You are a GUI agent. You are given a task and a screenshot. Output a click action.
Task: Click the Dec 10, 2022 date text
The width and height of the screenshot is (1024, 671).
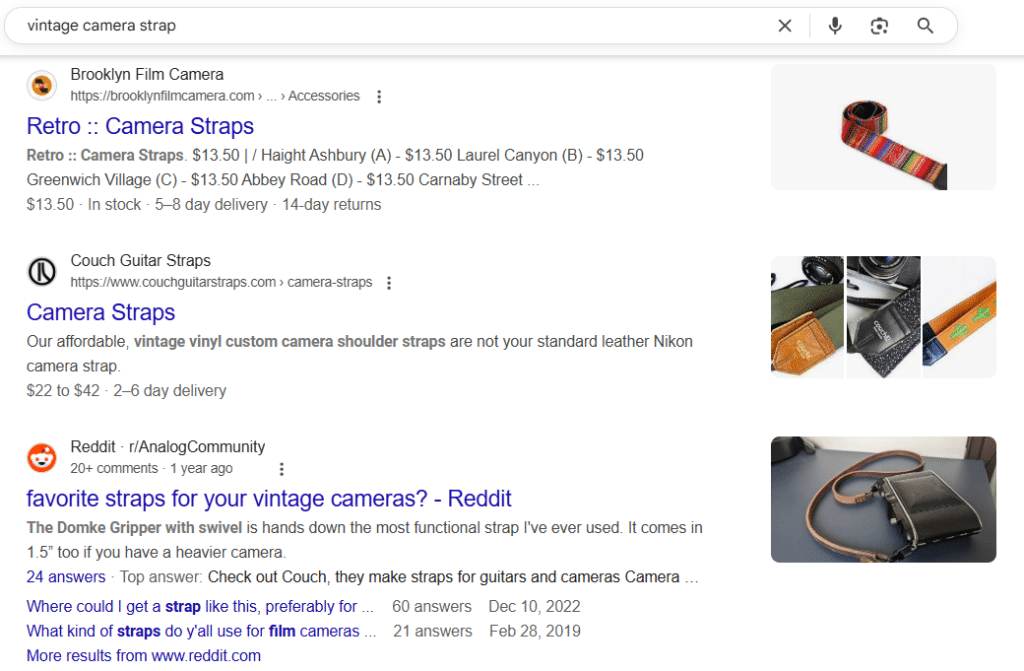(x=534, y=606)
